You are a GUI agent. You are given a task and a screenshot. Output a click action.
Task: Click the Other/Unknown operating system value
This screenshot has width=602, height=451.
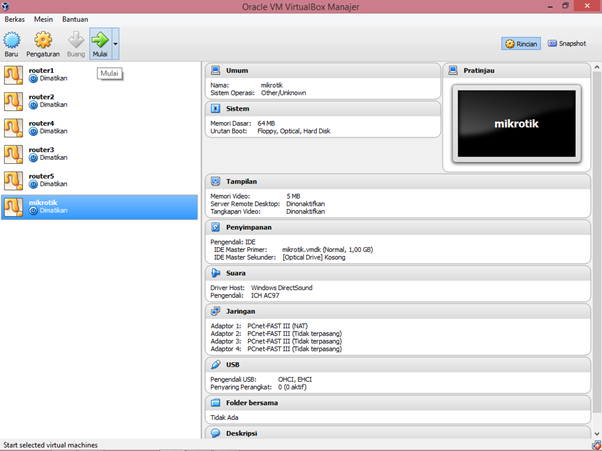coord(283,93)
